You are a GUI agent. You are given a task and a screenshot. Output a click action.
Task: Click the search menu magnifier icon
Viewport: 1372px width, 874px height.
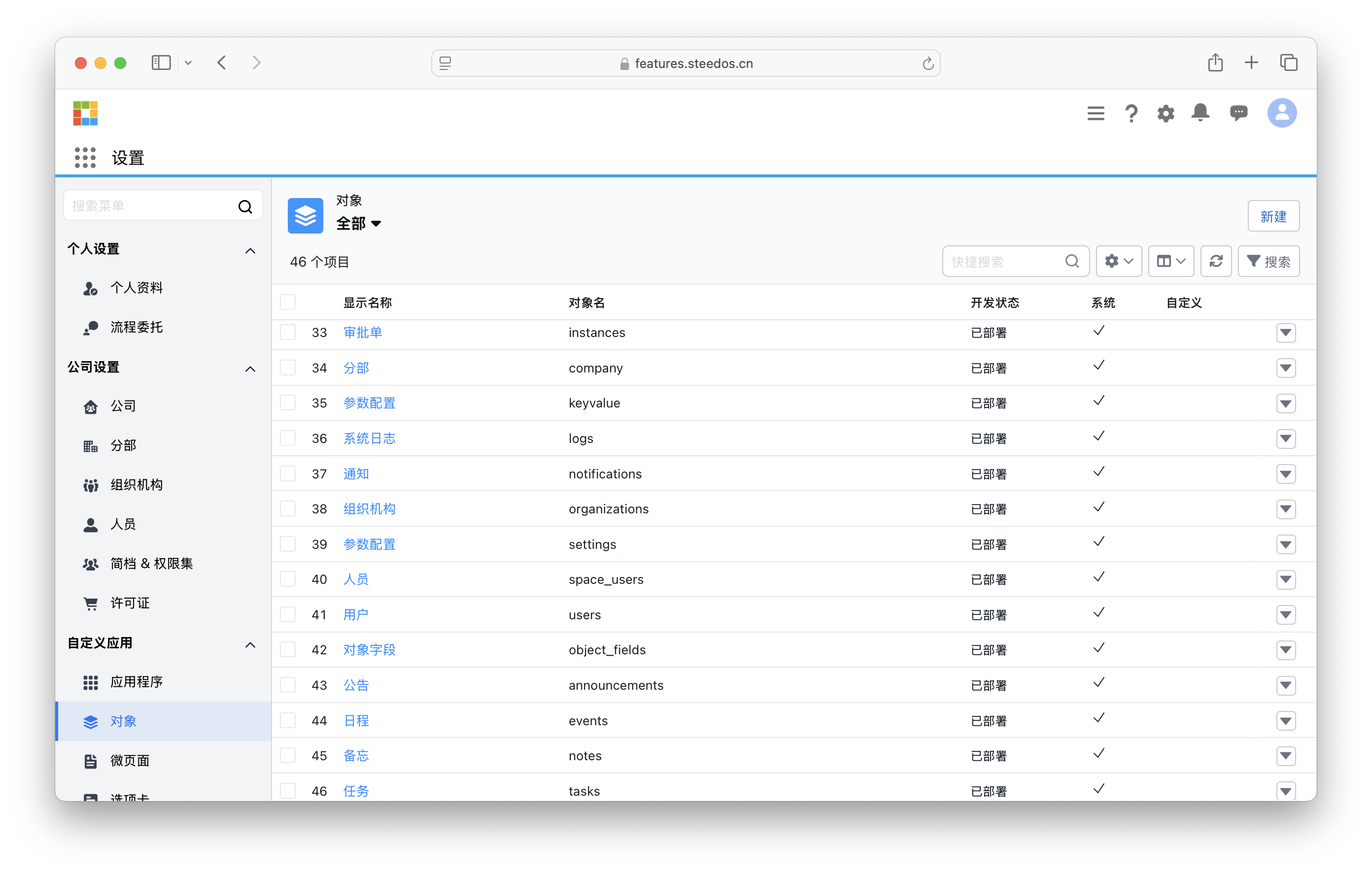coord(245,206)
